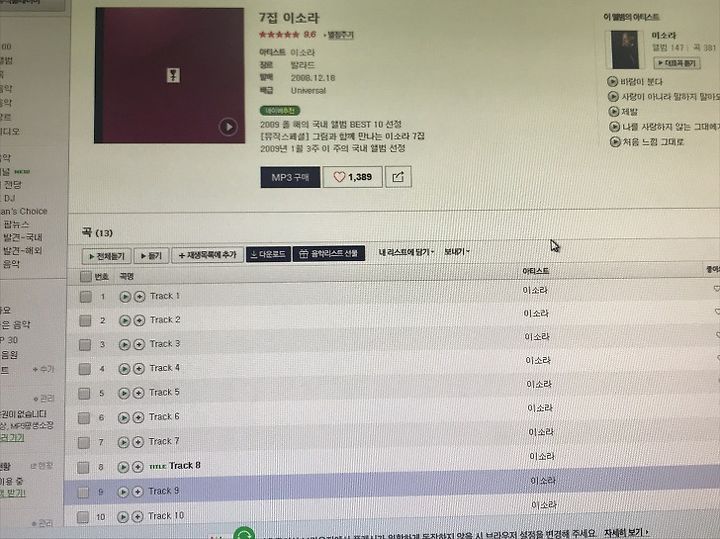This screenshot has height=539, width=720.
Task: Play Track 1 using its play icon
Action: pos(125,297)
